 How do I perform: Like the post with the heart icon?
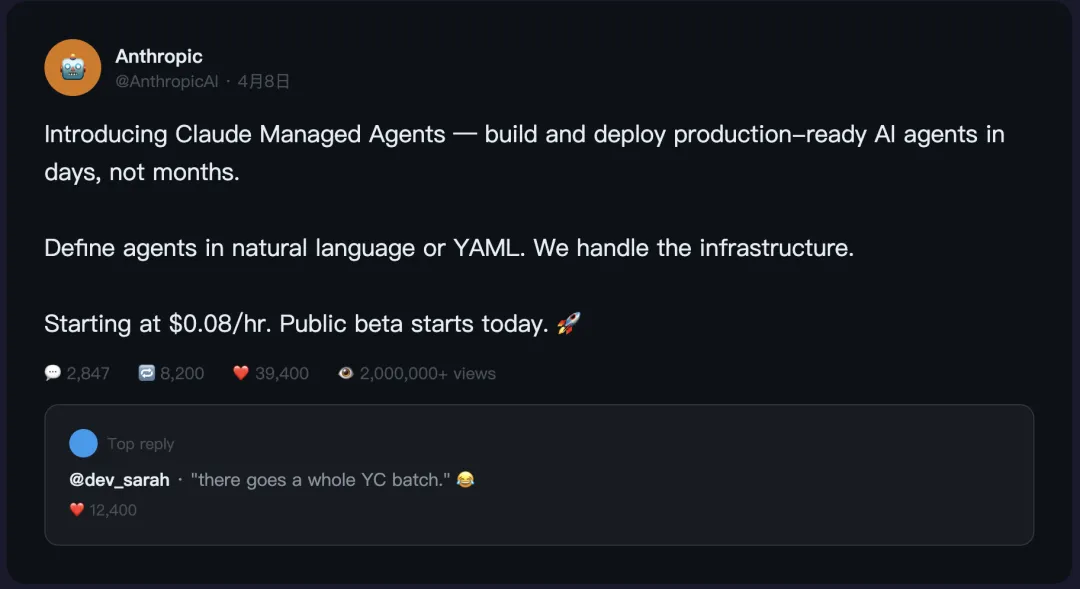tap(240, 373)
